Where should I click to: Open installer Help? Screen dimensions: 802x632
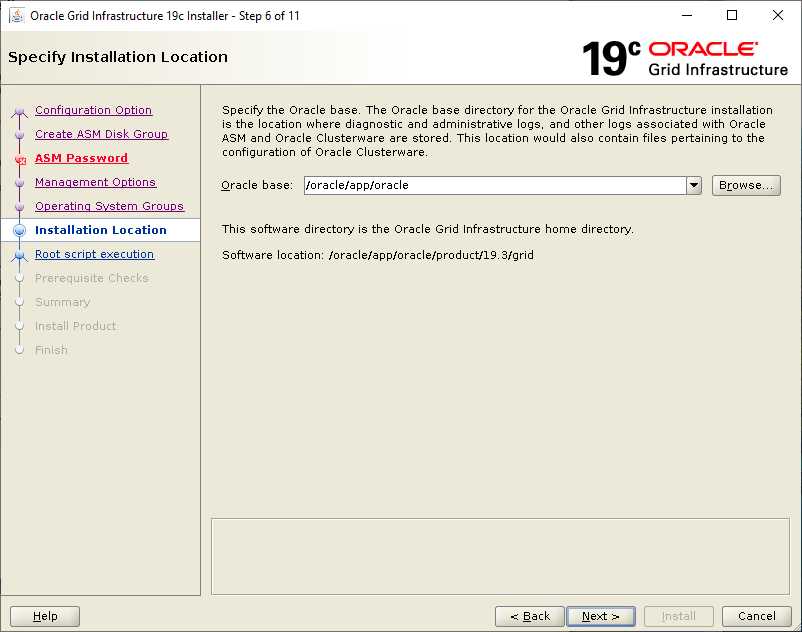click(45, 616)
